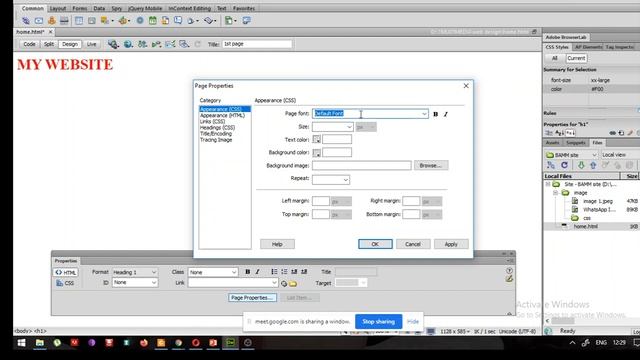
Task: Insert a server-side include icon
Action: click(x=165, y=20)
